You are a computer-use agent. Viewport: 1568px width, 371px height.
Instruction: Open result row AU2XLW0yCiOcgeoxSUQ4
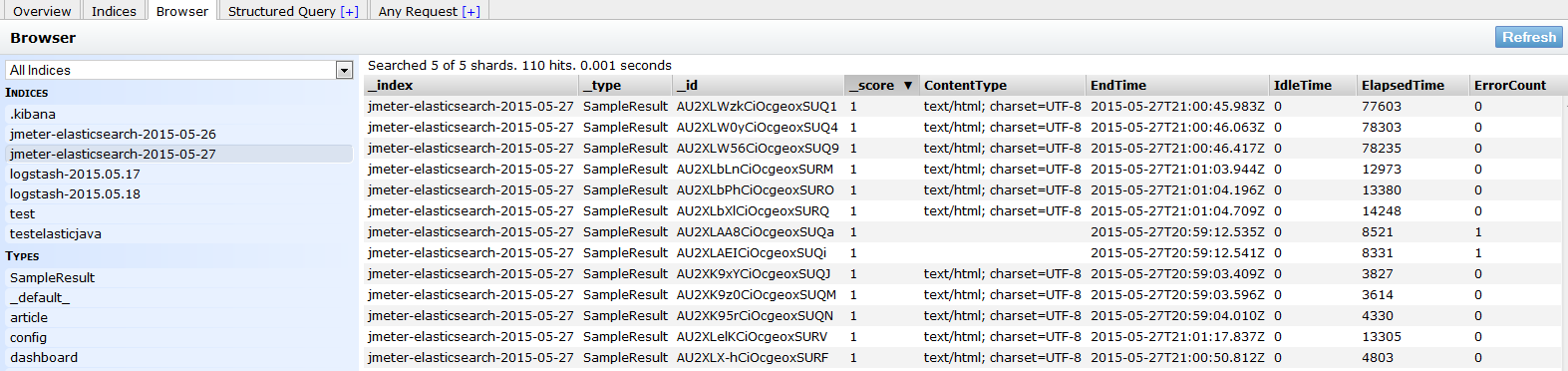pyautogui.click(x=963, y=127)
